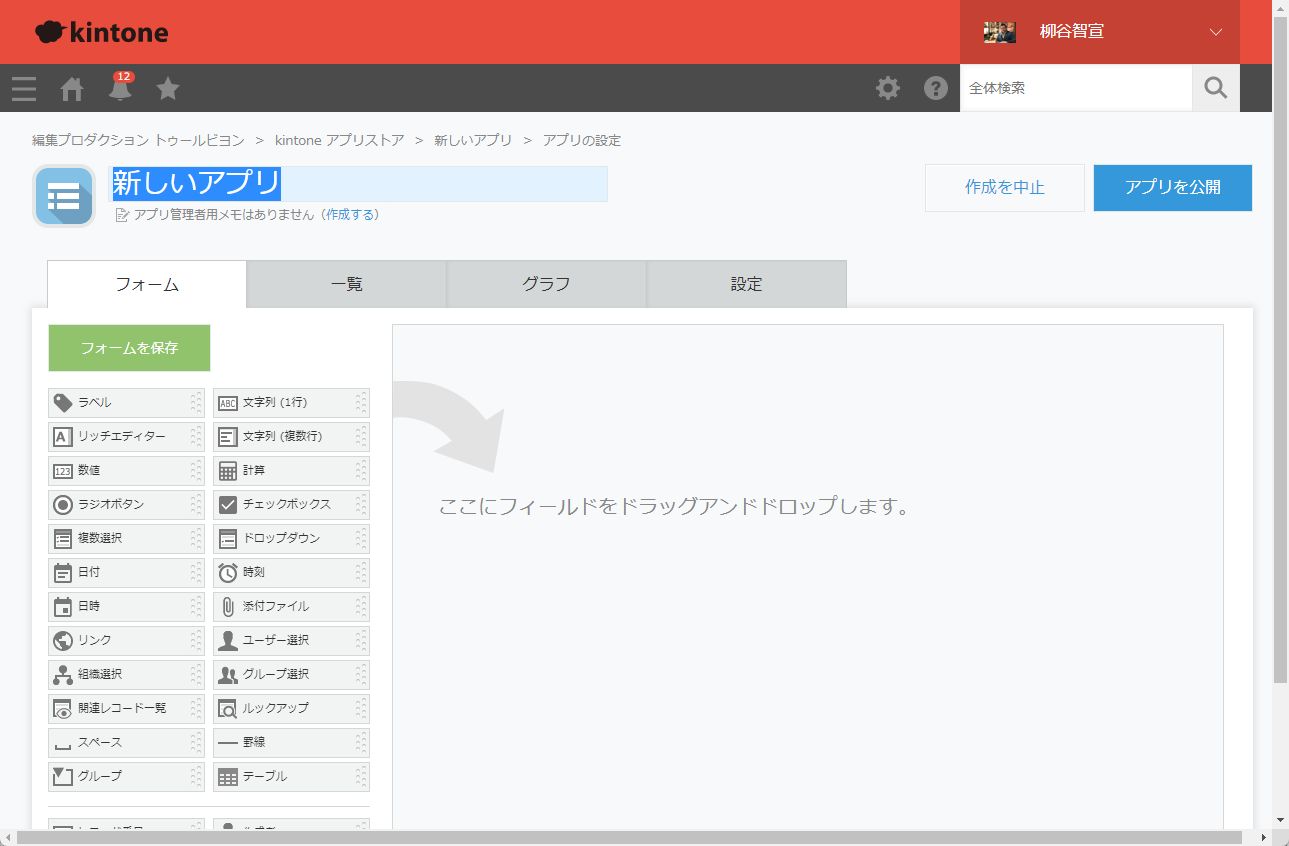
Task: Switch to the 一覧 tab
Action: [x=347, y=285]
